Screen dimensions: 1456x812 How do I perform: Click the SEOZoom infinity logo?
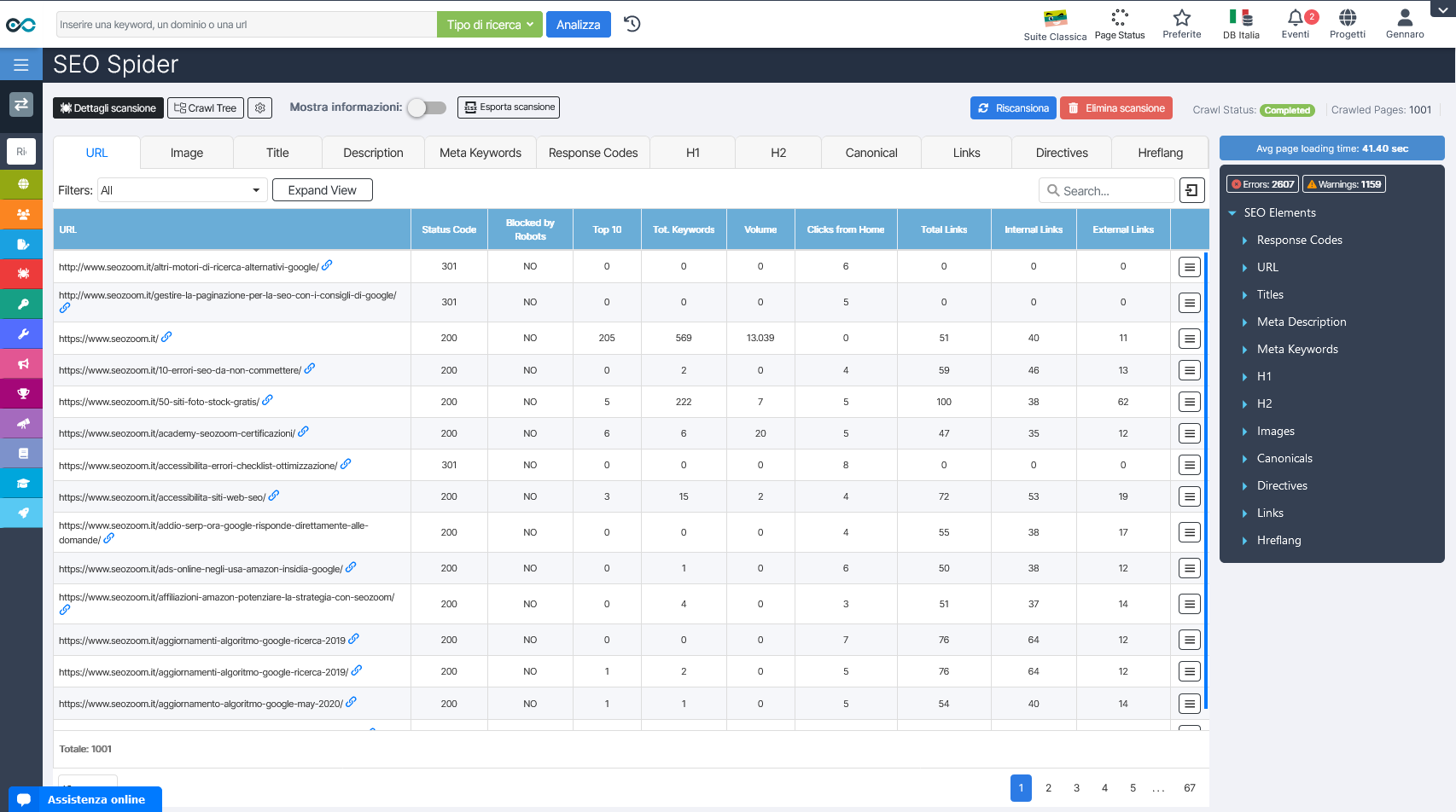pos(20,25)
